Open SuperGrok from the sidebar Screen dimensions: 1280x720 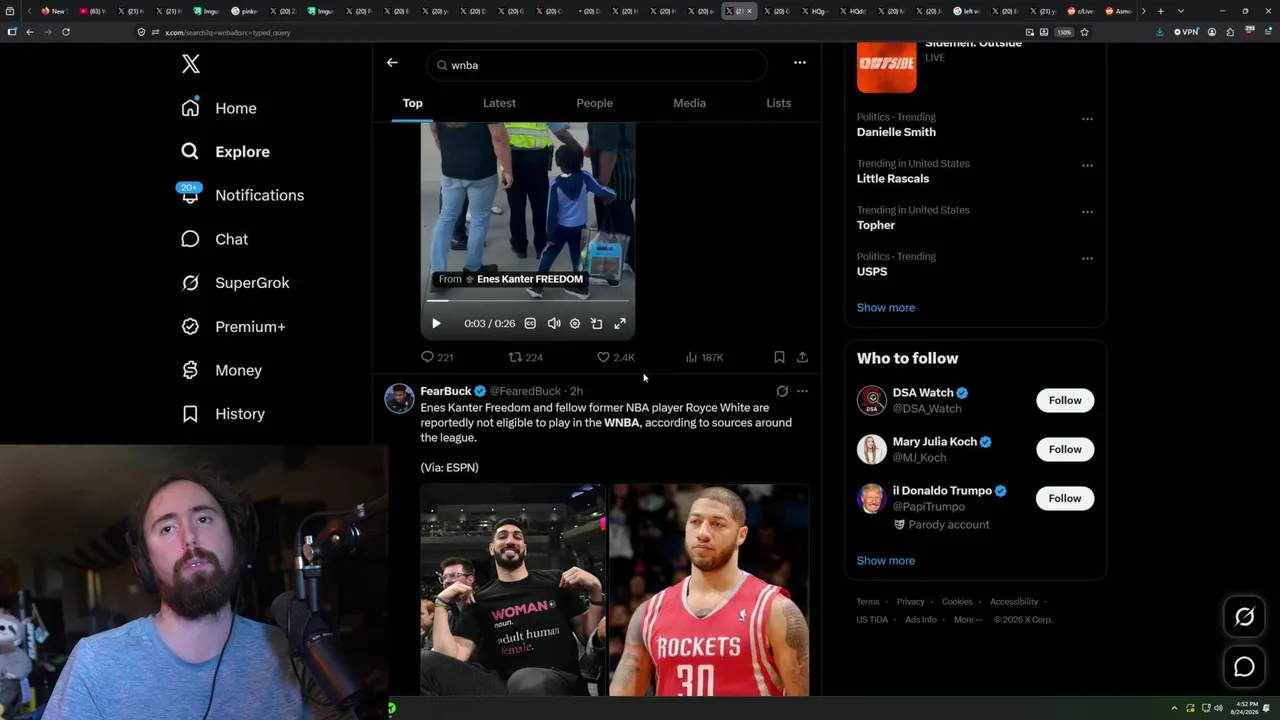coord(235,283)
